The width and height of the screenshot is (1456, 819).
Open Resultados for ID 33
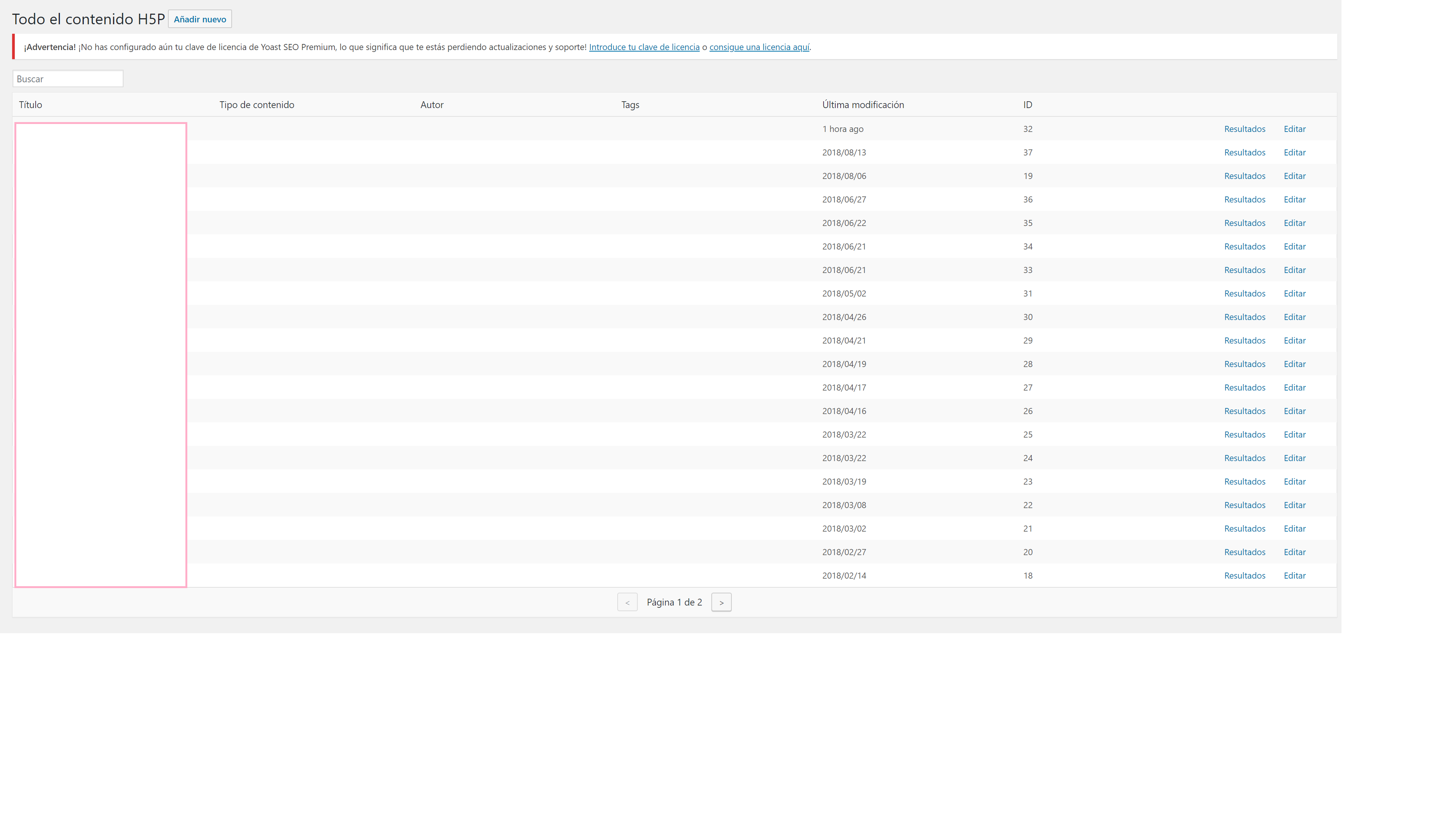(1244, 270)
